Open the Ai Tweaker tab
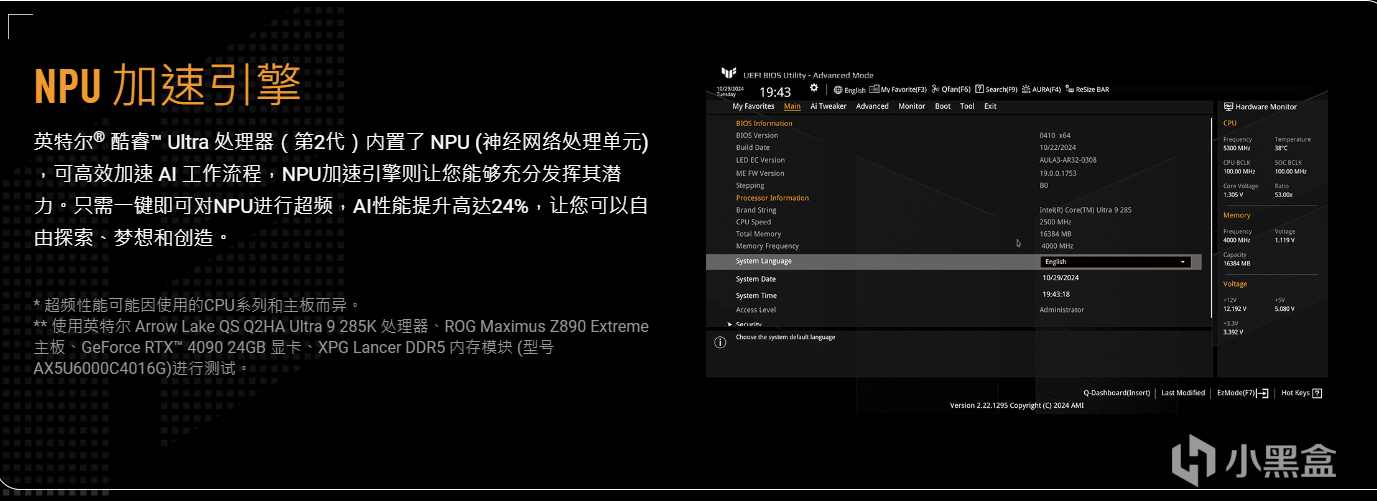This screenshot has height=501, width=1377. pyautogui.click(x=828, y=106)
